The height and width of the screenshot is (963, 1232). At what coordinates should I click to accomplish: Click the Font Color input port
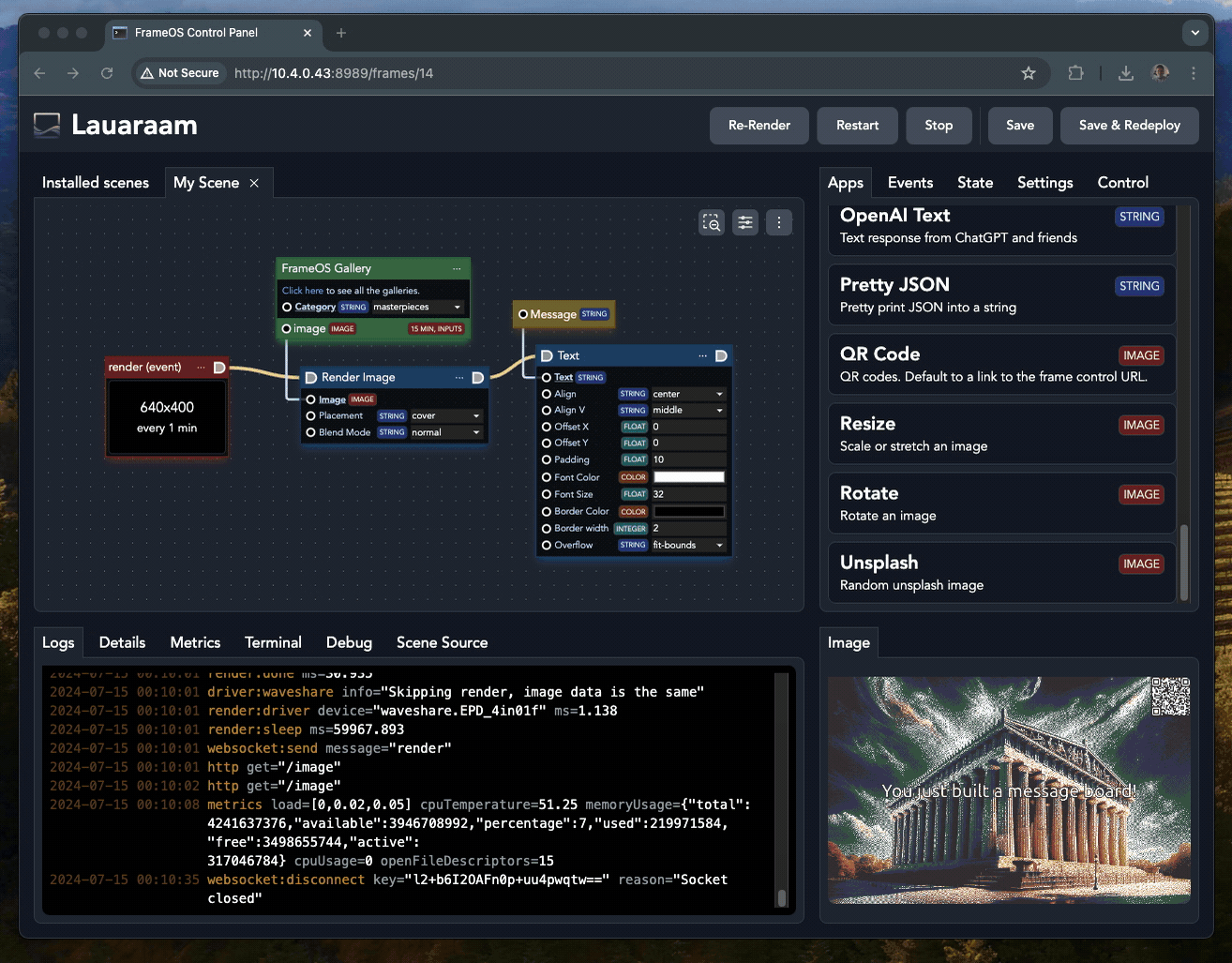547,477
